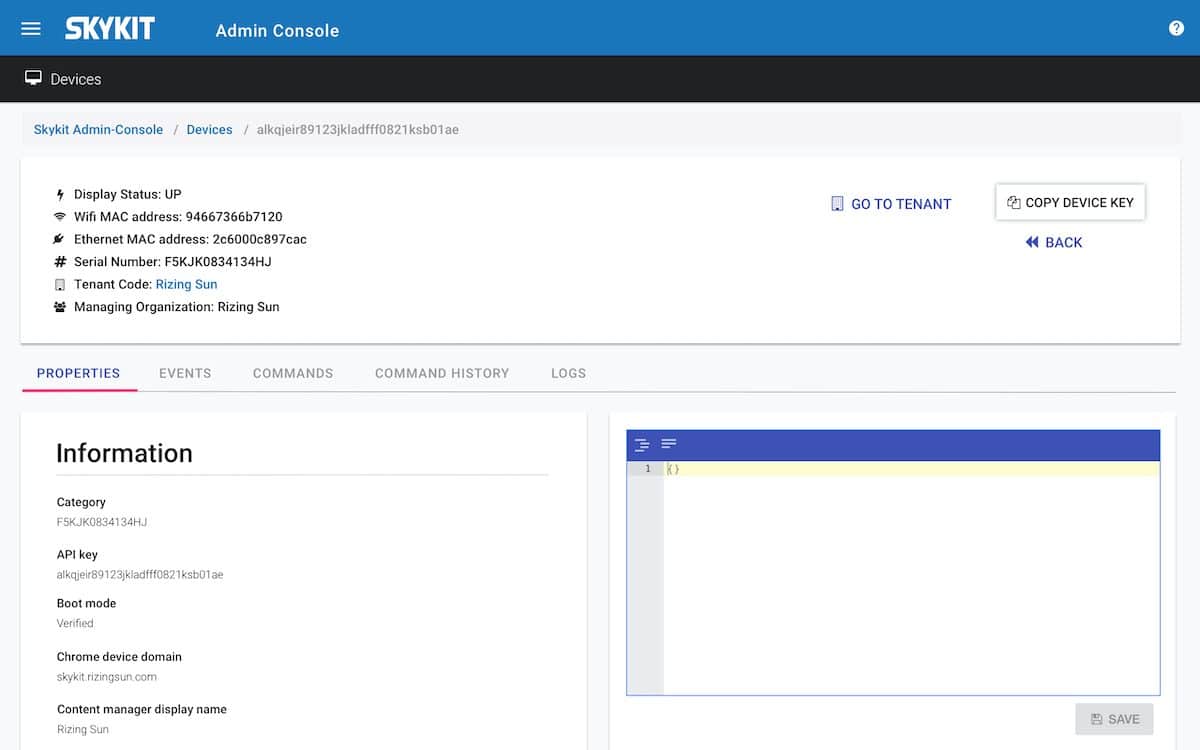
Task: Select the Properties tab
Action: click(78, 373)
